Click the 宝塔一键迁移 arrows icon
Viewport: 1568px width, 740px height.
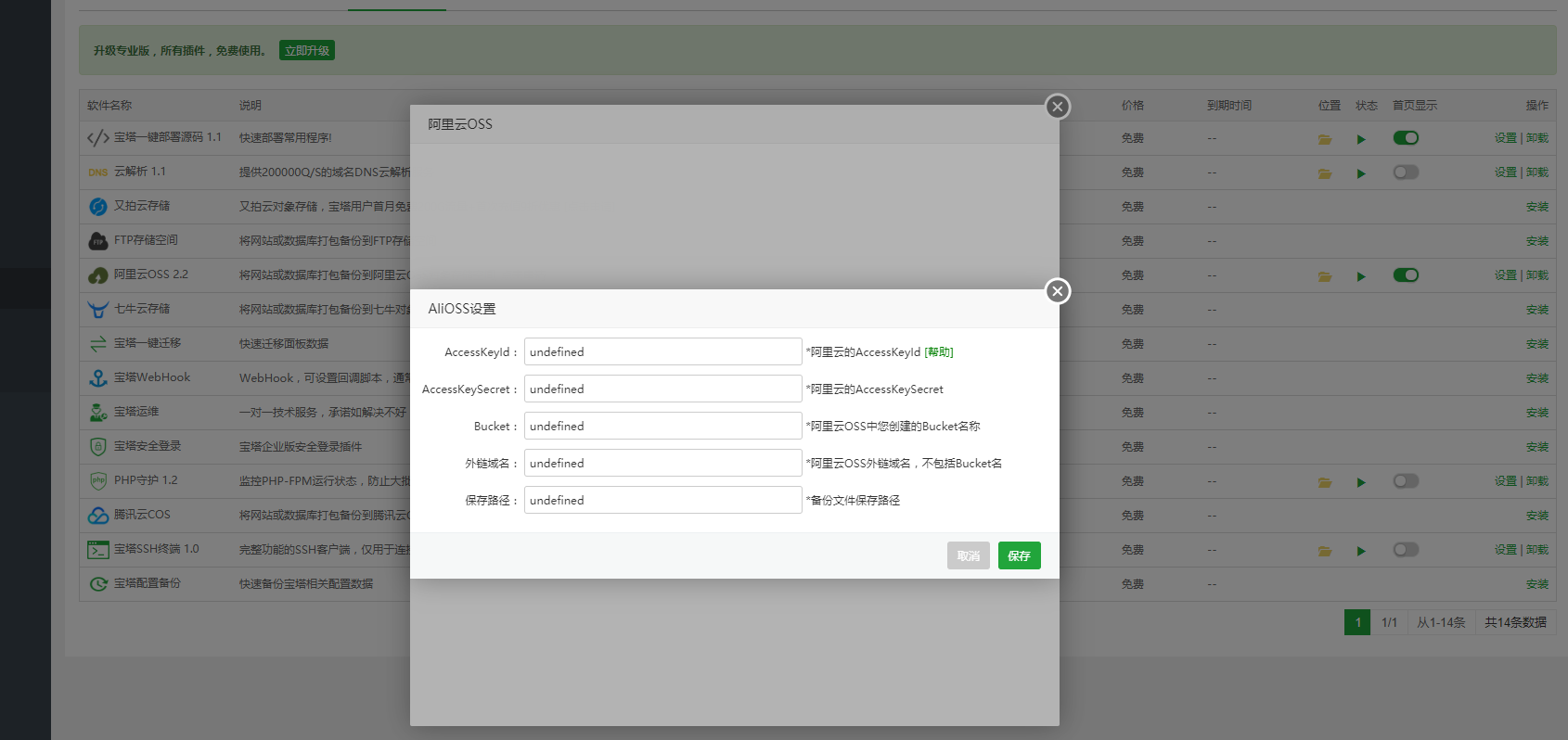pyautogui.click(x=98, y=344)
